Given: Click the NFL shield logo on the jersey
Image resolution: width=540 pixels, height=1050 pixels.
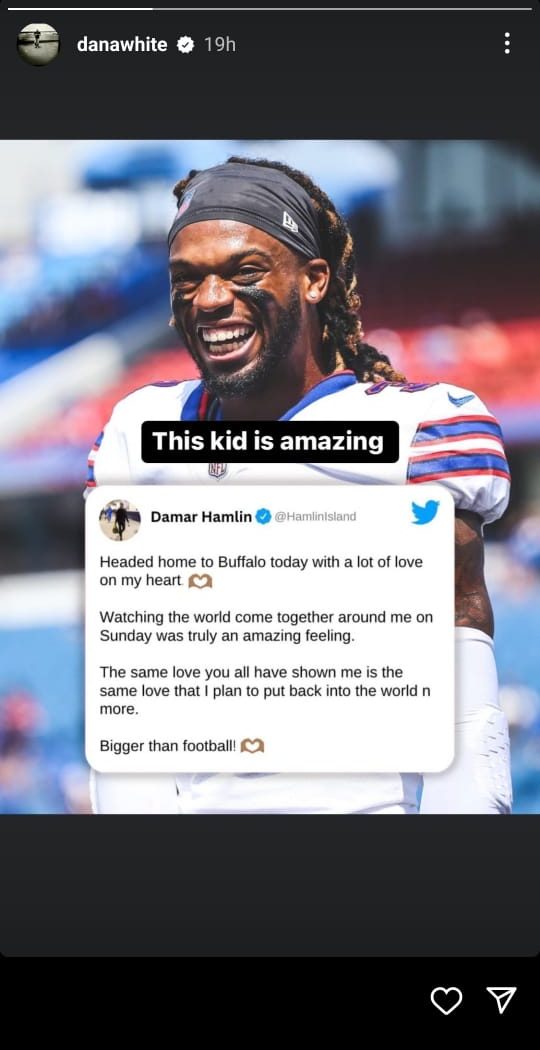Looking at the screenshot, I should (217, 470).
